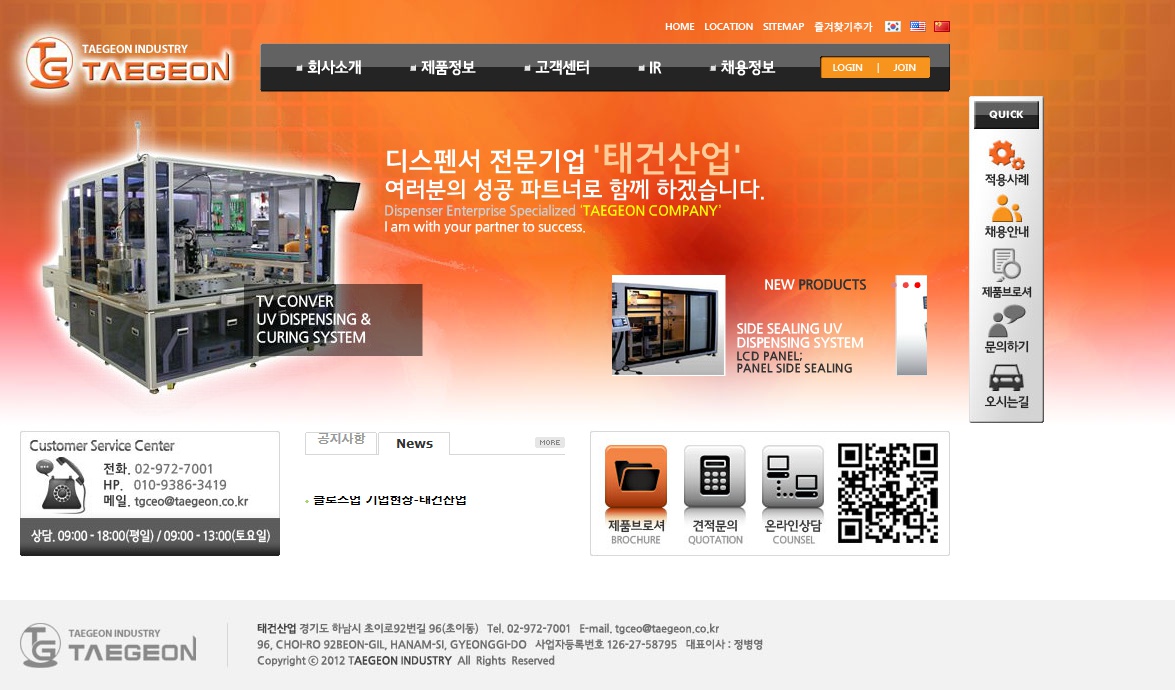Switch to the 공지사항 tab
The height and width of the screenshot is (690, 1175).
pyautogui.click(x=341, y=440)
